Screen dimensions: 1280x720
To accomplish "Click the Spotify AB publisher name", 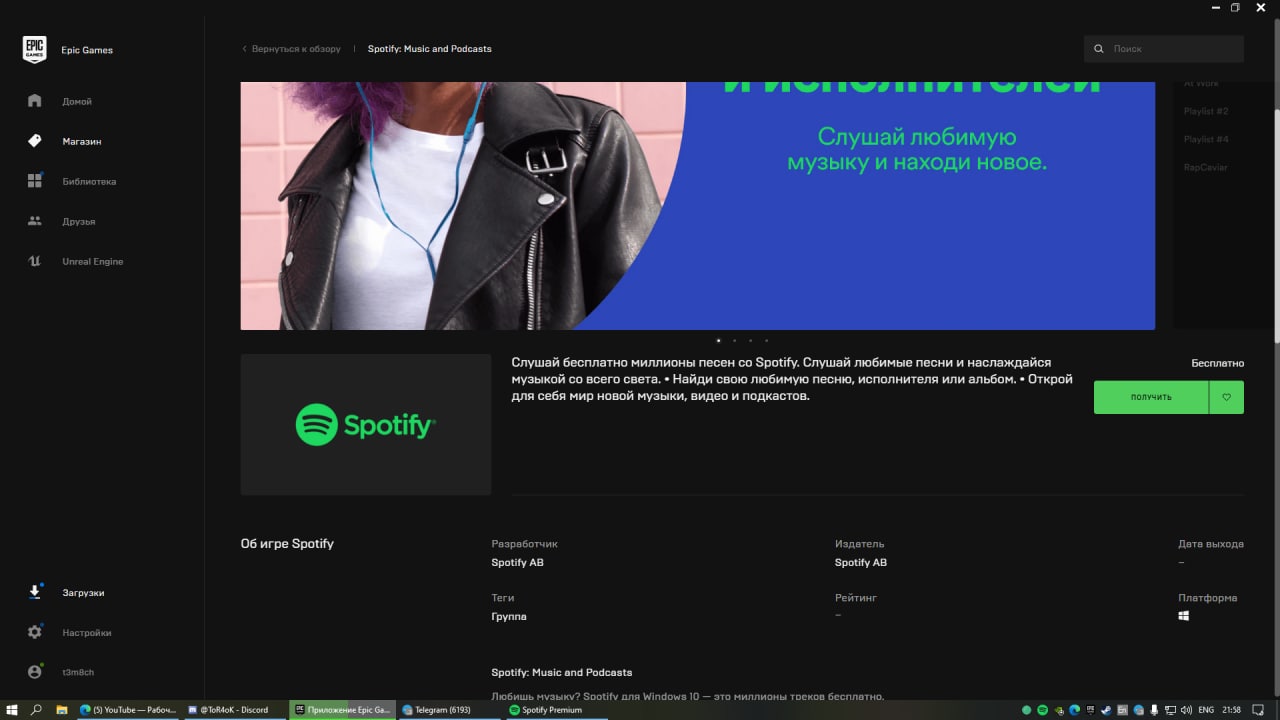I will pos(861,562).
